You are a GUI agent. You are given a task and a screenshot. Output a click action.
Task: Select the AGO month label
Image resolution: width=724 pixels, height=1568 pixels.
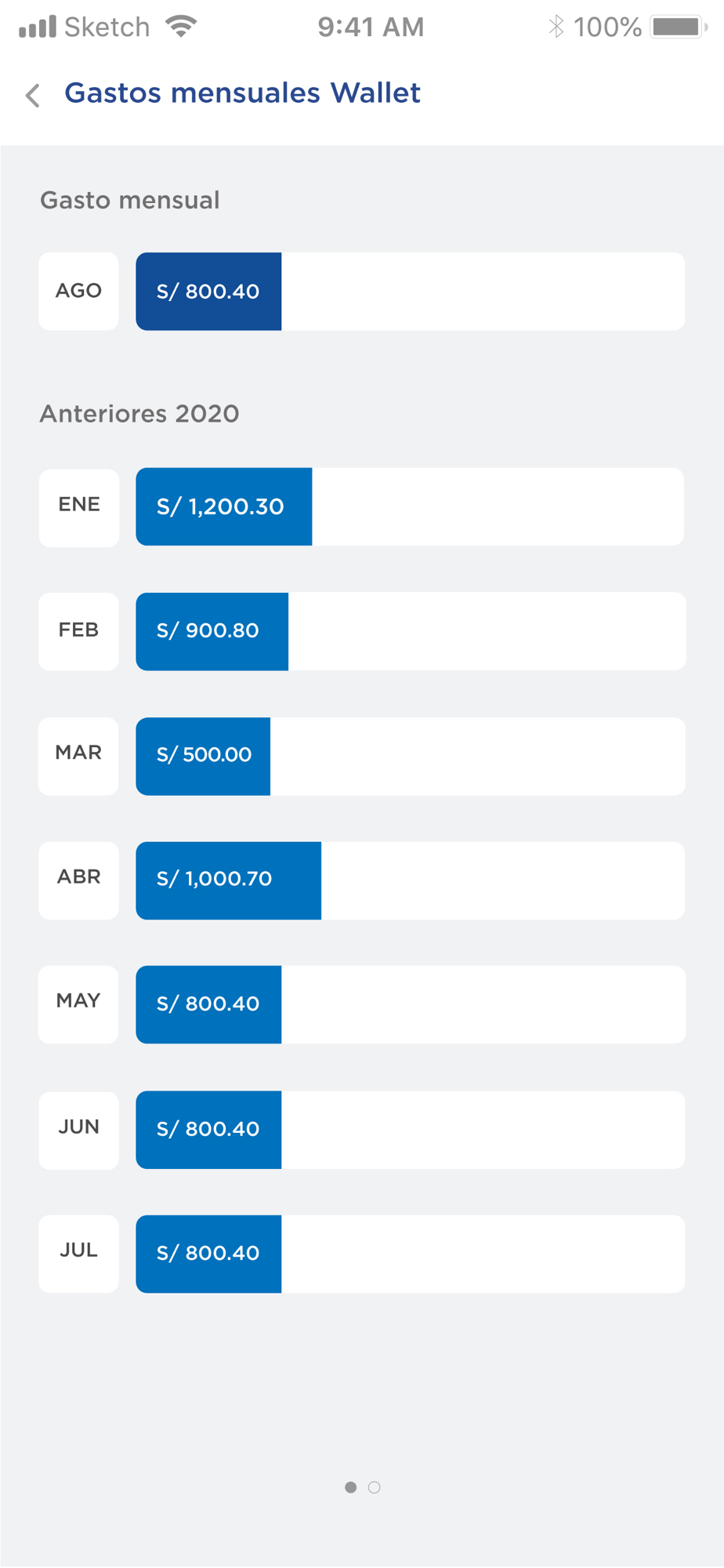tap(78, 291)
